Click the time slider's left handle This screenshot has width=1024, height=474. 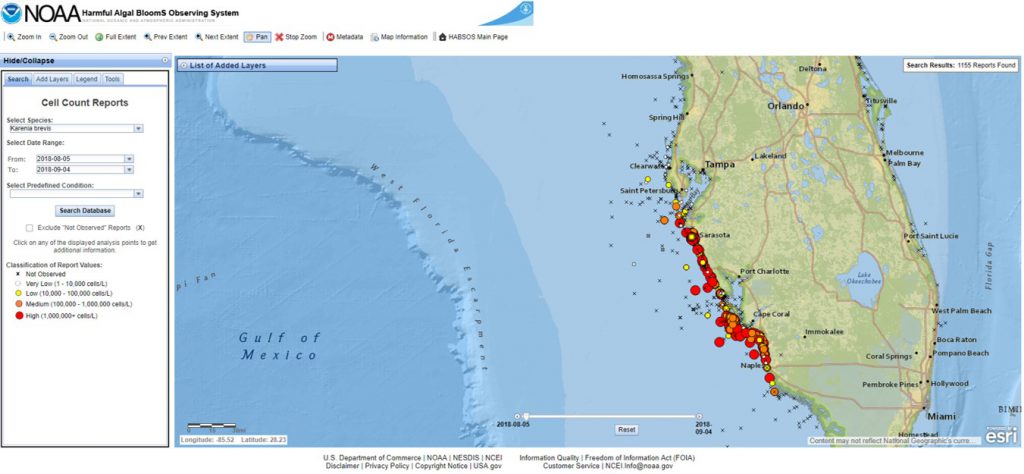tap(526, 416)
